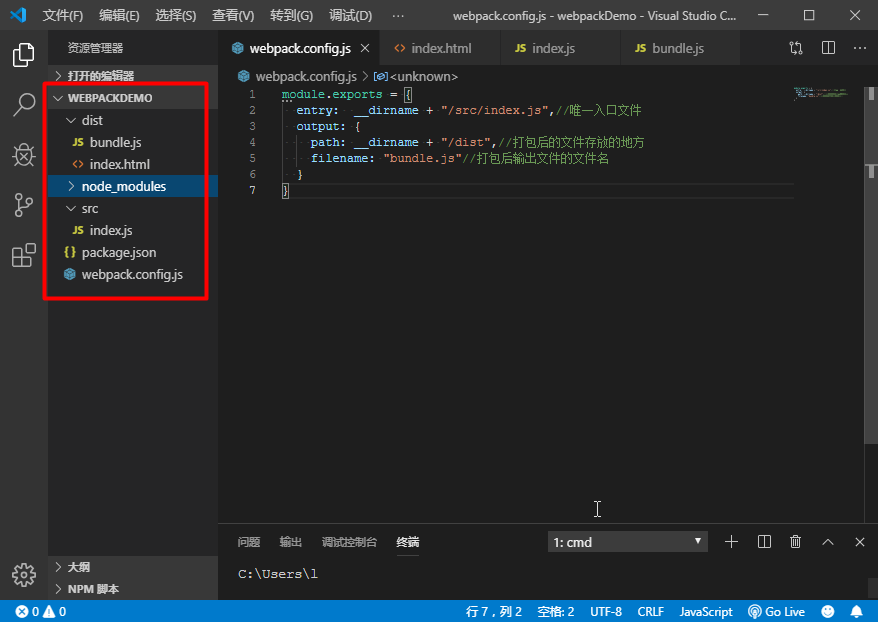This screenshot has height=622, width=878.
Task: Open index.html in the dist folder tree
Action: (x=133, y=165)
